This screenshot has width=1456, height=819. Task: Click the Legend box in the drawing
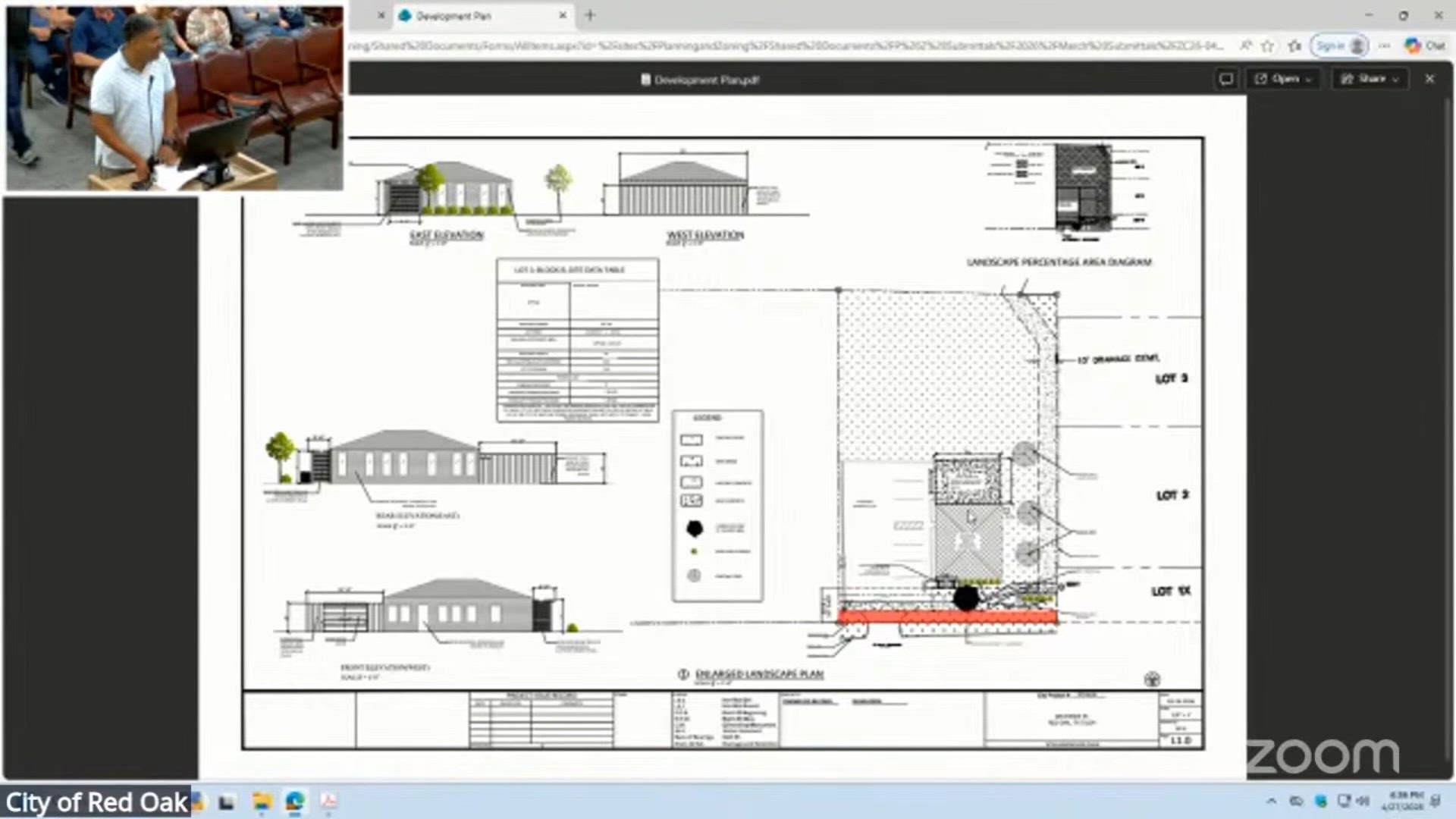pyautogui.click(x=717, y=506)
